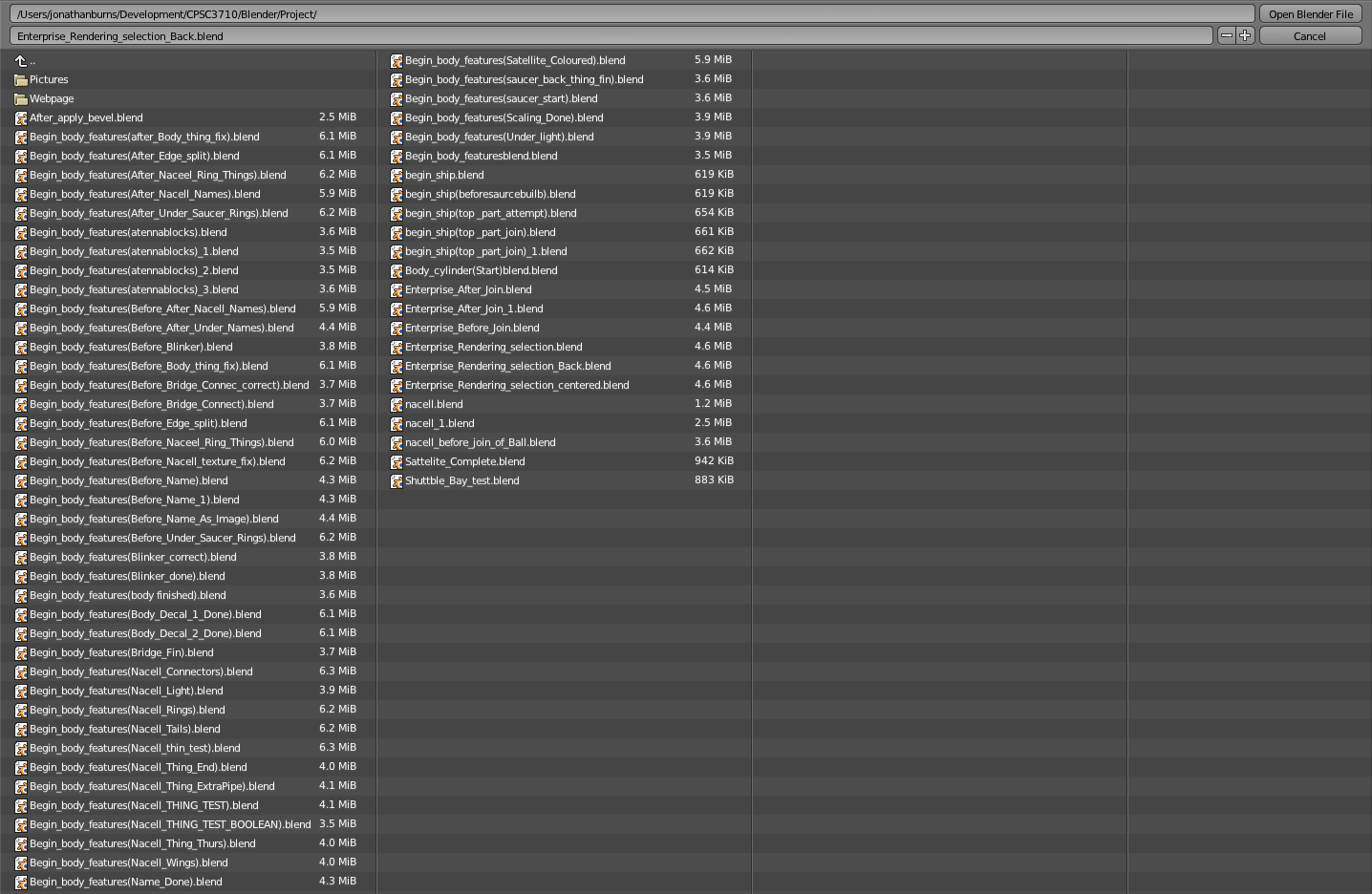Choose Begin_body_features(body finished).blend
This screenshot has width=1372, height=894.
pyautogui.click(x=128, y=595)
